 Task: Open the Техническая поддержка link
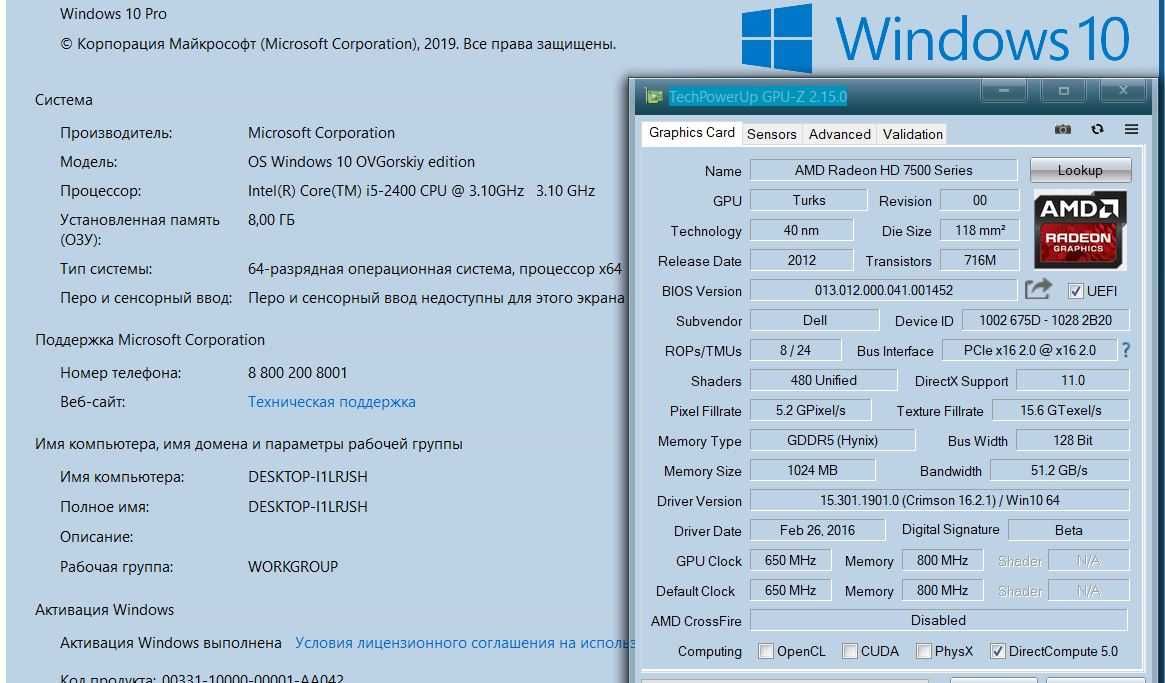point(331,402)
